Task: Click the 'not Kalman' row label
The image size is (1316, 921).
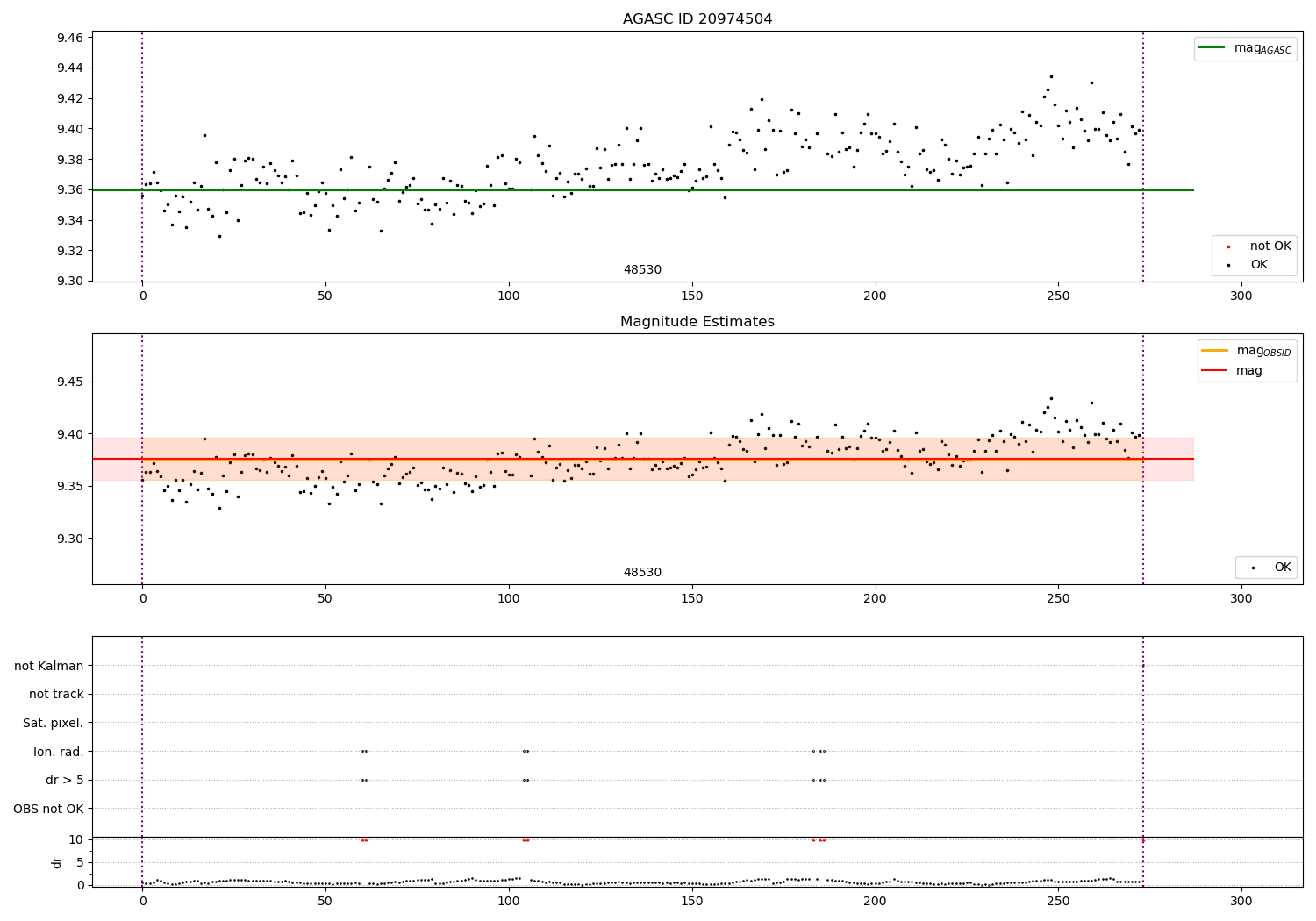Action: click(x=49, y=666)
